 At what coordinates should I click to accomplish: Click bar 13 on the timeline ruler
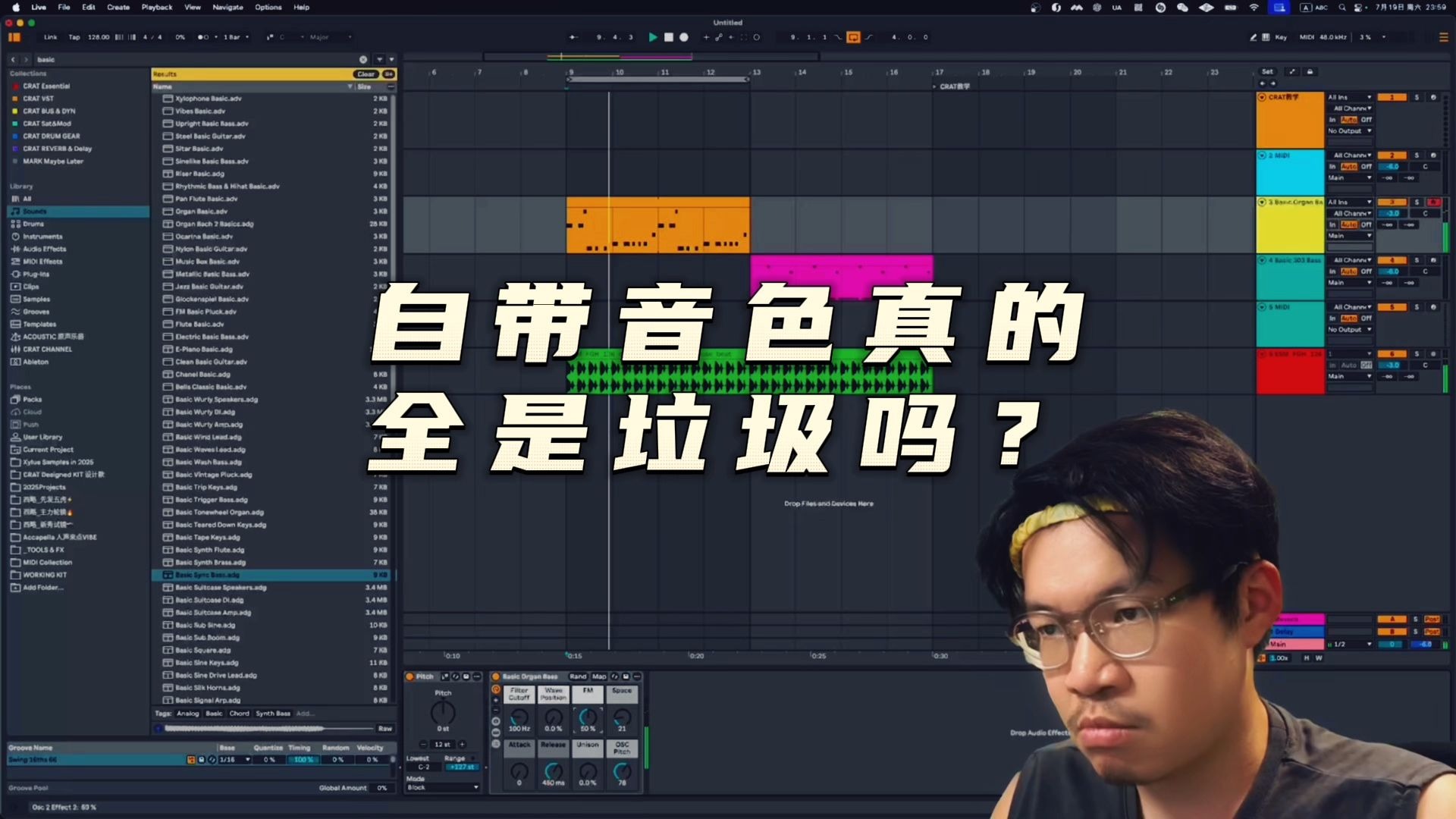pos(756,72)
